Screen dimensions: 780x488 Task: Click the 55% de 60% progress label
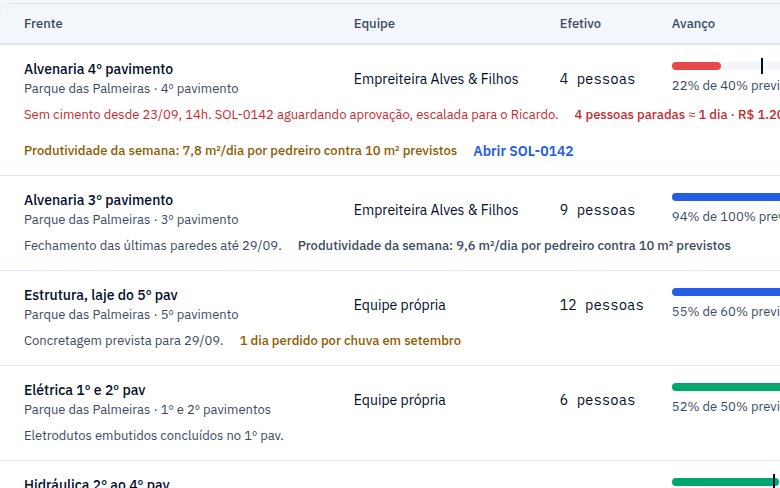coord(726,311)
